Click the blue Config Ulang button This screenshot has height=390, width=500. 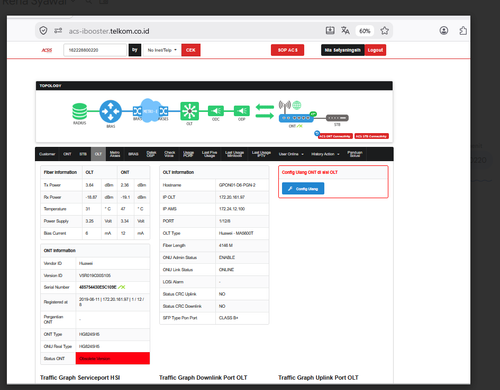tap(303, 189)
